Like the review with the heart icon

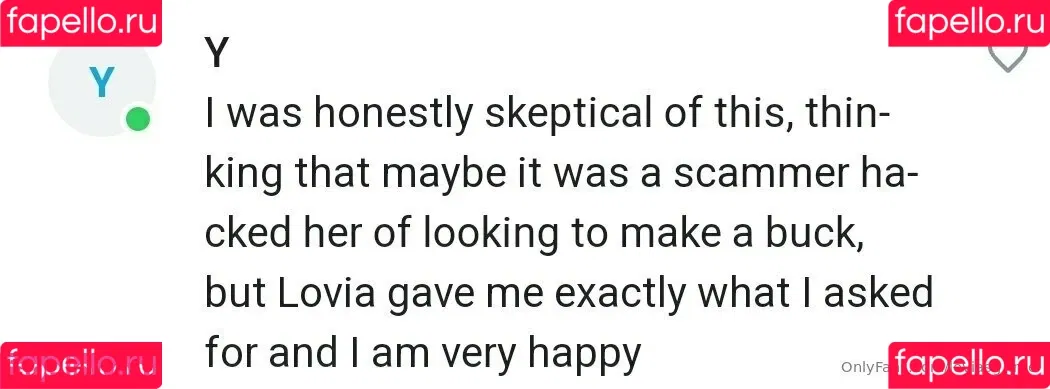click(x=1008, y=59)
